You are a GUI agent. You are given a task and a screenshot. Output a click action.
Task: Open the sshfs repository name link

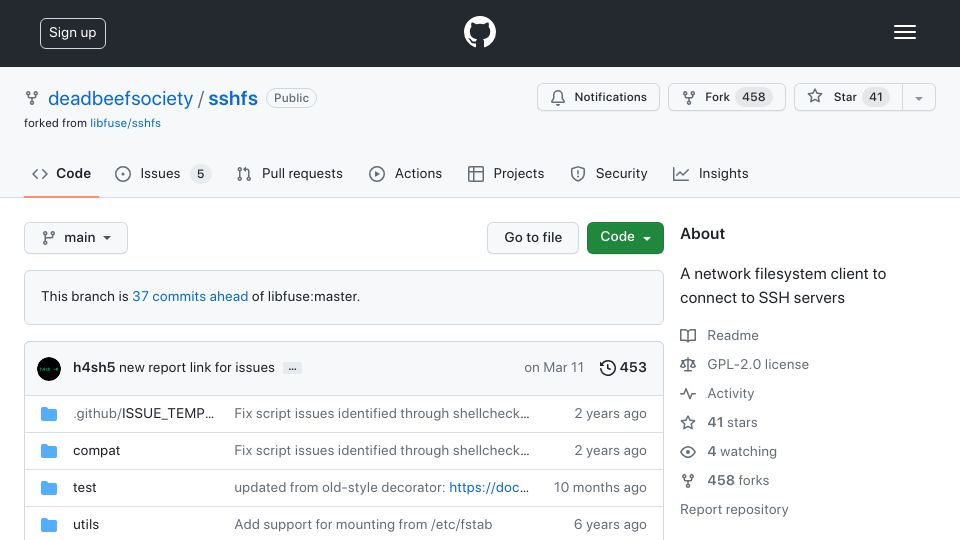pos(233,98)
